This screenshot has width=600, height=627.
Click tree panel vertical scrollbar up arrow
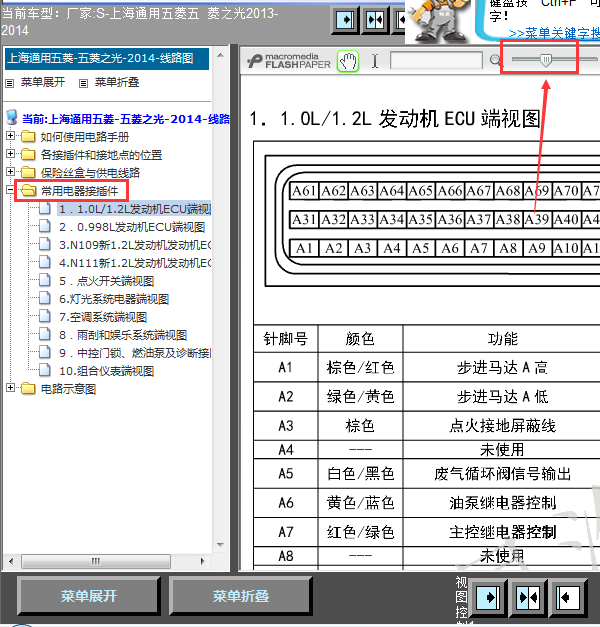[x=220, y=55]
